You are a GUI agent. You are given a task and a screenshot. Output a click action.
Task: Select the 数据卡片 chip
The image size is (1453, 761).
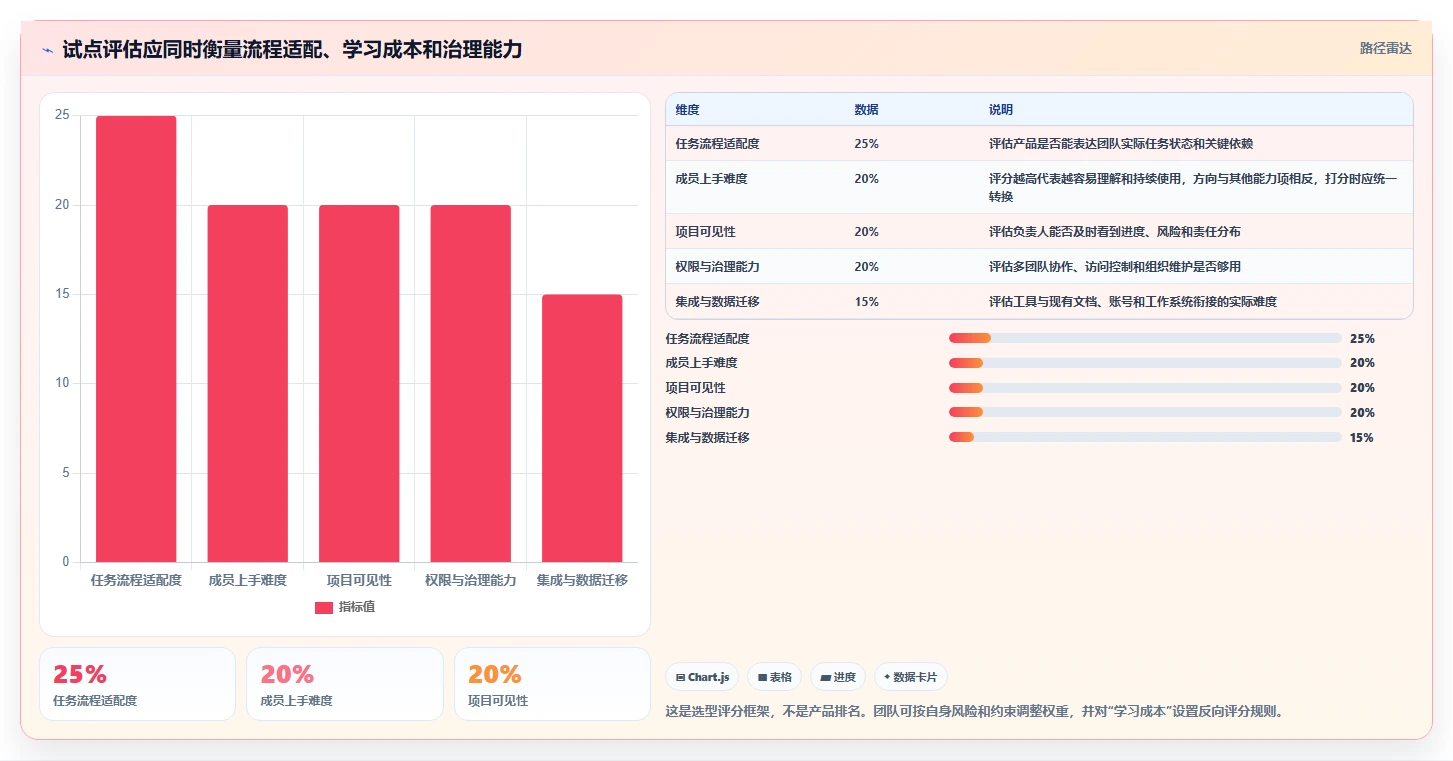[x=910, y=677]
